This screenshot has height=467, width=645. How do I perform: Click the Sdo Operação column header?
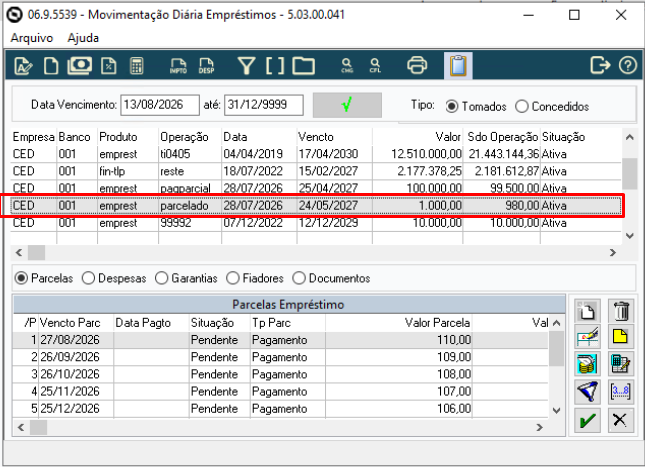(x=502, y=137)
